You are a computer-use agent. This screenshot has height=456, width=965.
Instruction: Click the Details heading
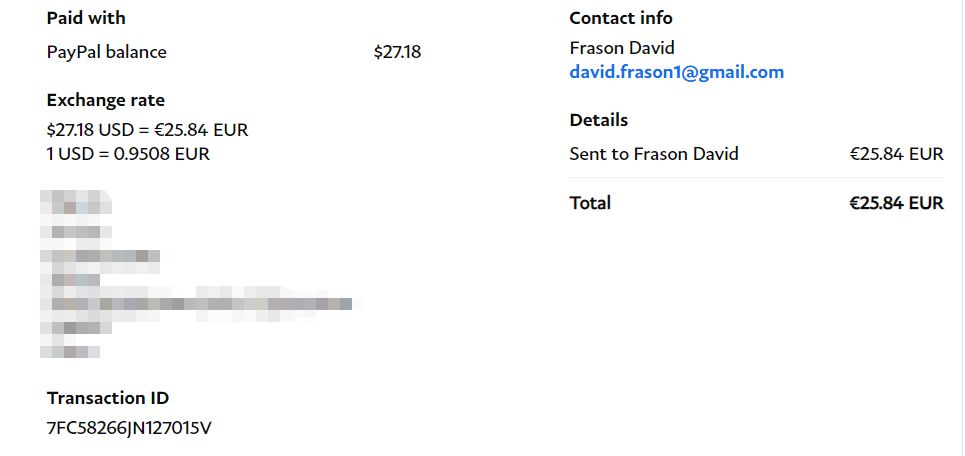point(599,120)
